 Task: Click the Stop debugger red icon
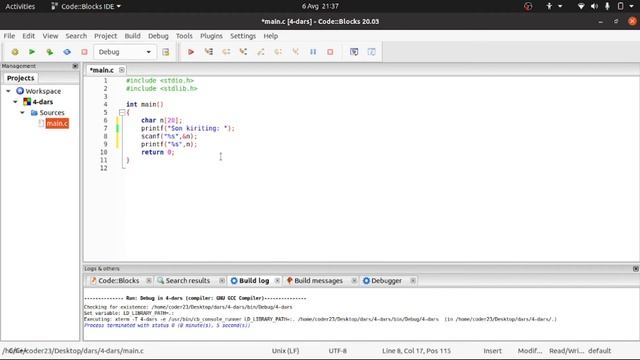(x=330, y=52)
